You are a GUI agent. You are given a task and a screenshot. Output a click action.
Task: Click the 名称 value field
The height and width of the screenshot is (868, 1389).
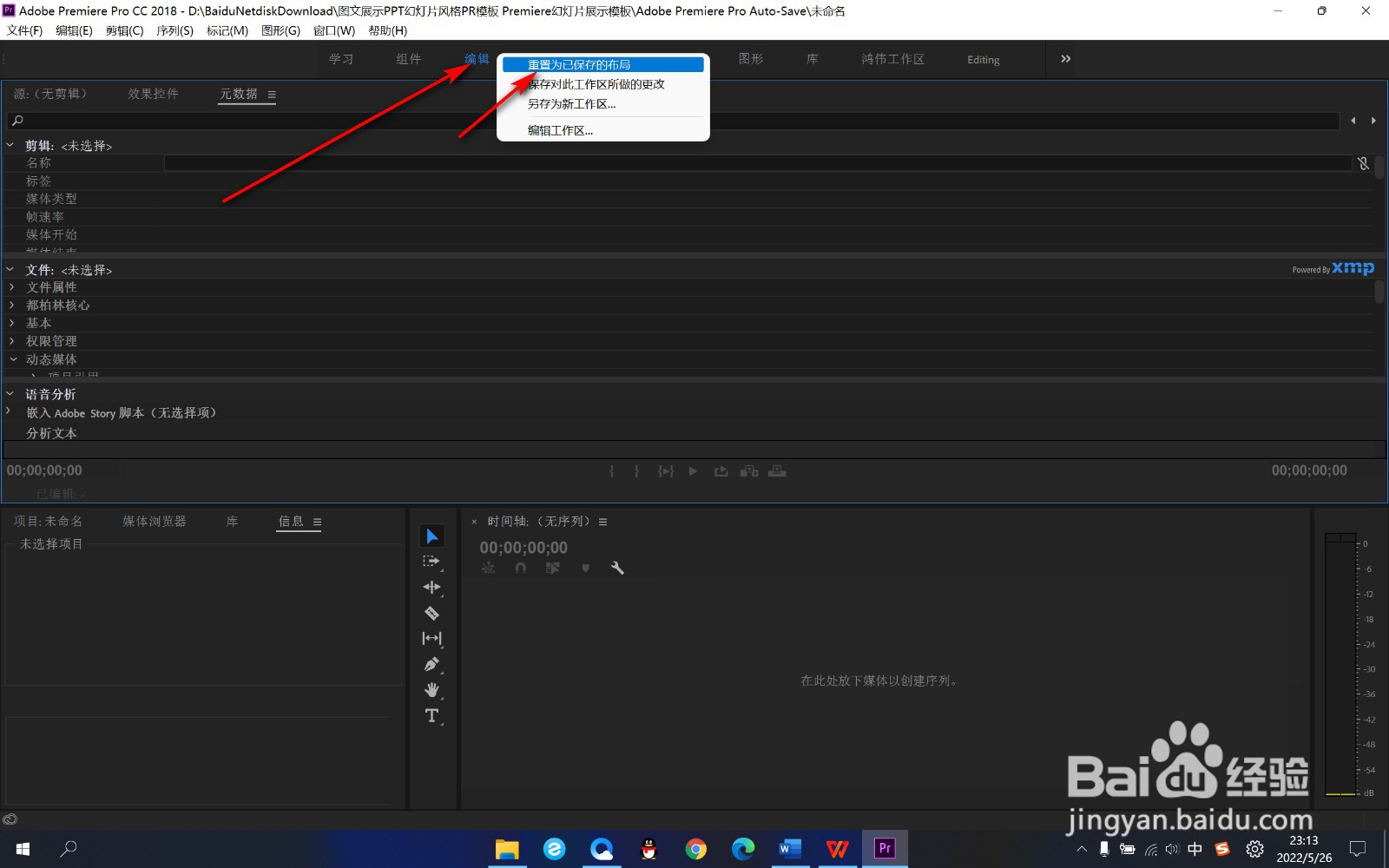[x=758, y=163]
